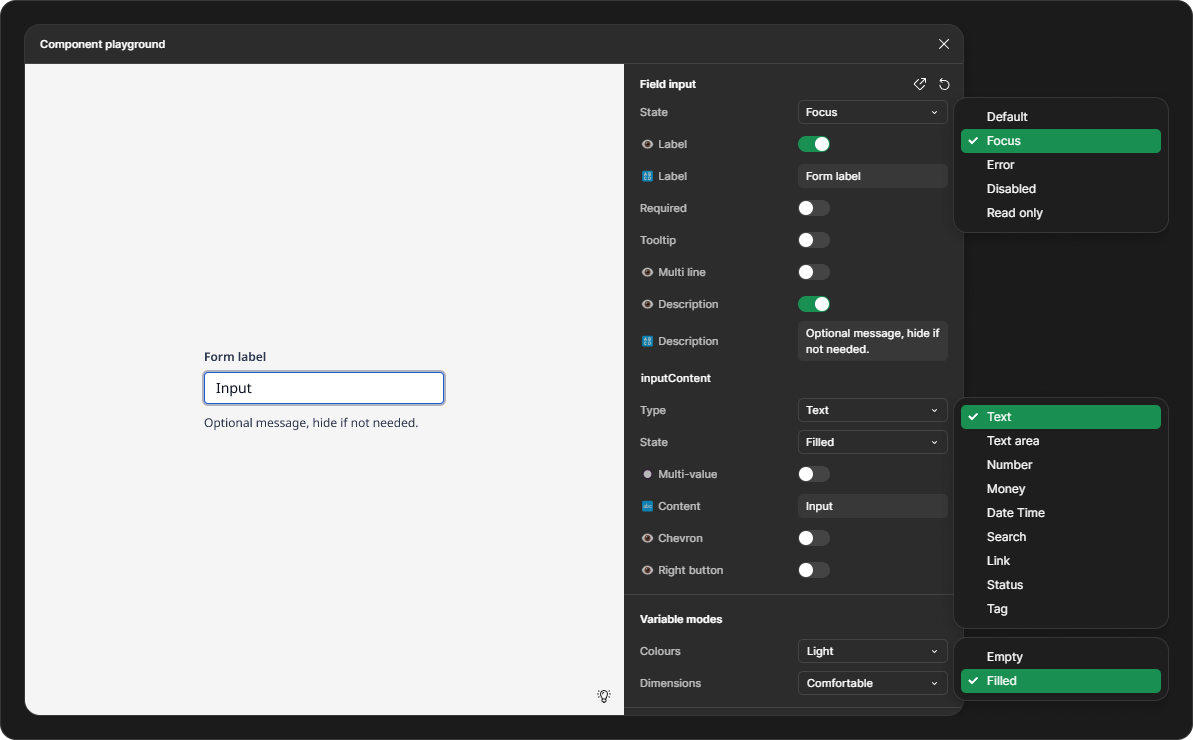This screenshot has width=1193, height=740.
Task: Choose Money from the type menu
Action: point(1061,489)
